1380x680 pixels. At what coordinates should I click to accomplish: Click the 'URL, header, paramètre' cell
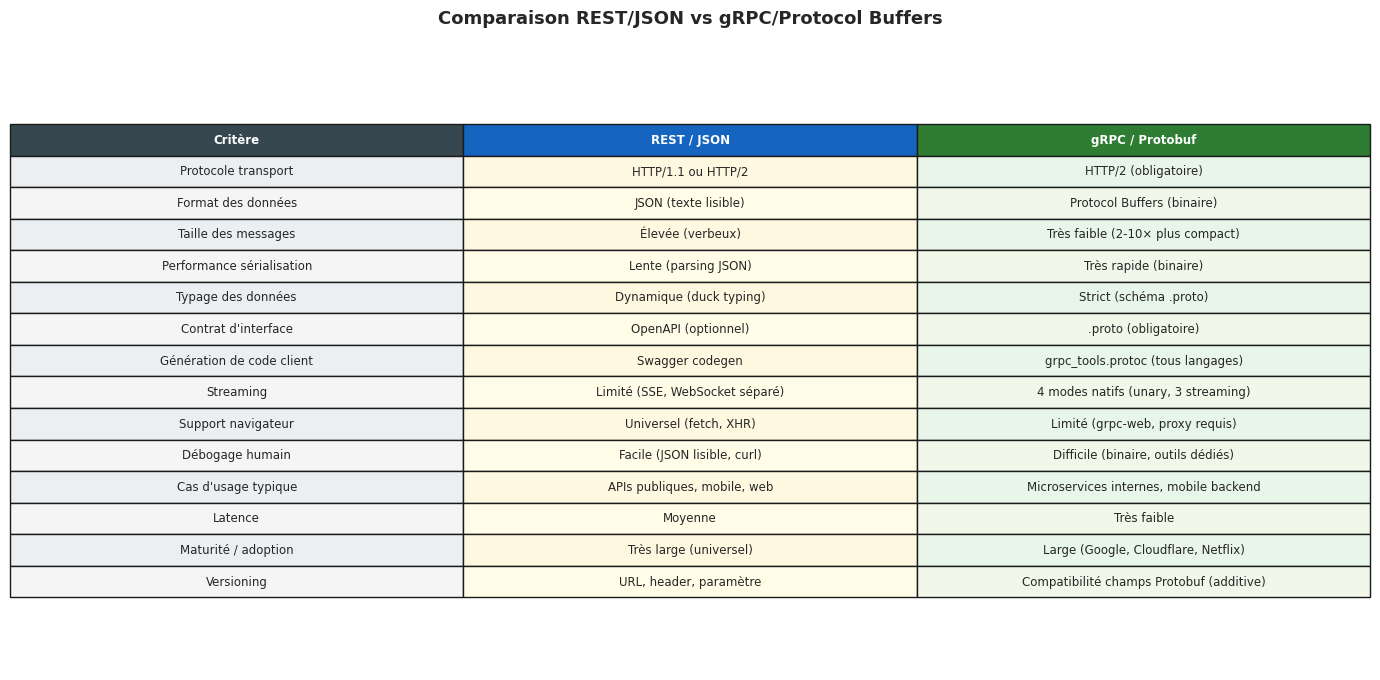(690, 582)
